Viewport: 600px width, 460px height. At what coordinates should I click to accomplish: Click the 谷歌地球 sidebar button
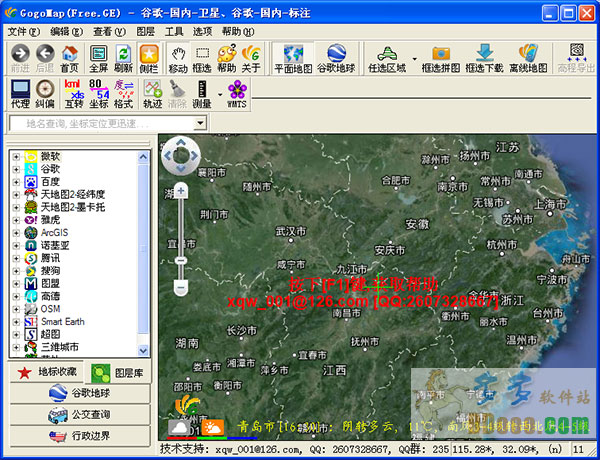pyautogui.click(x=80, y=393)
